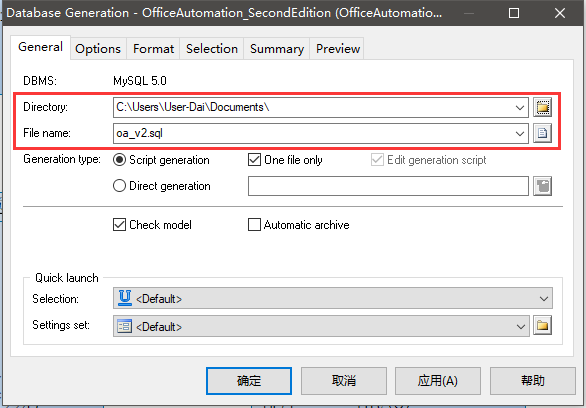This screenshot has height=408, width=586.
Task: Open the Directory folder browse icon
Action: coord(542,108)
